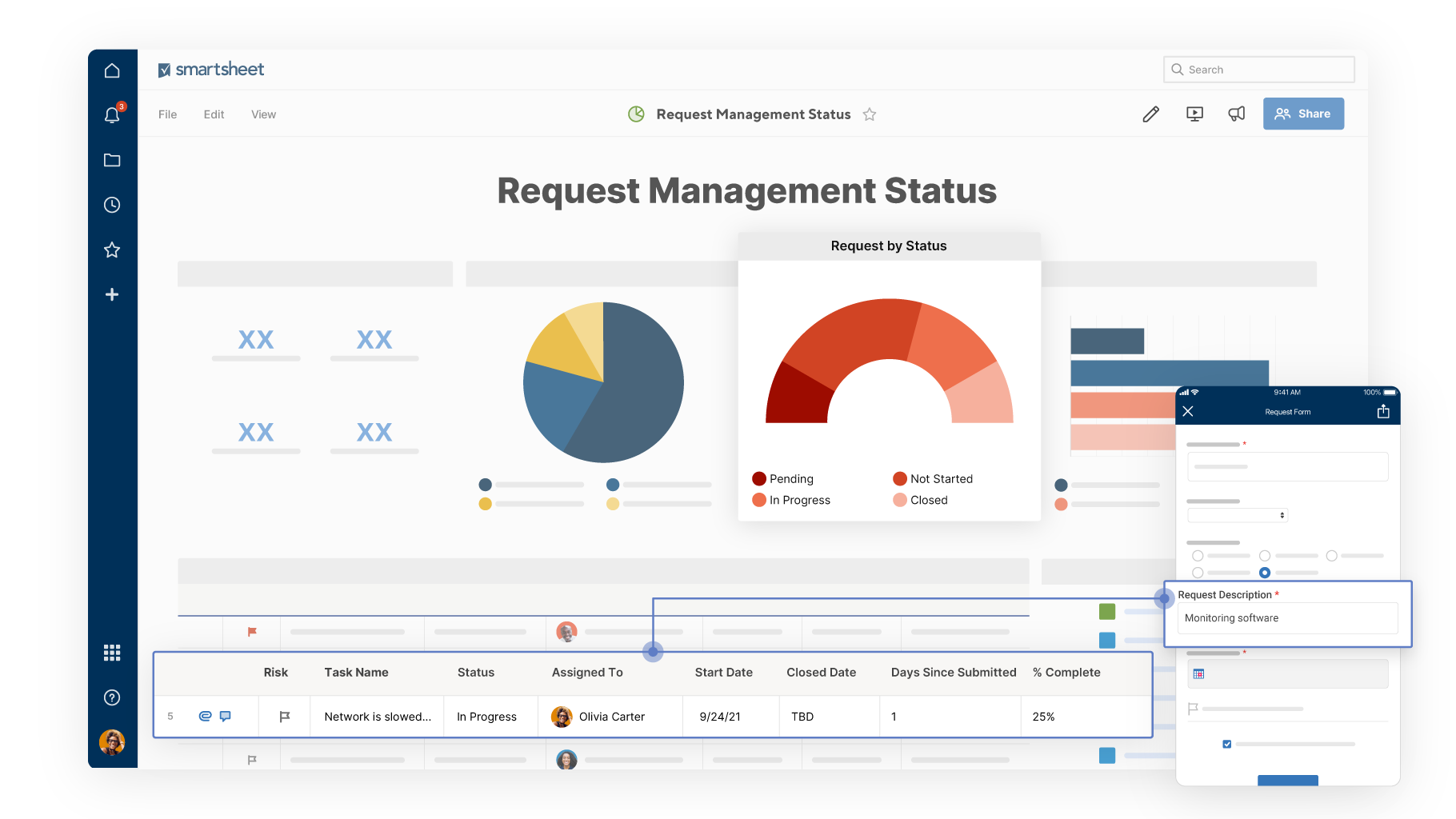Open the help question mark icon

tap(112, 697)
